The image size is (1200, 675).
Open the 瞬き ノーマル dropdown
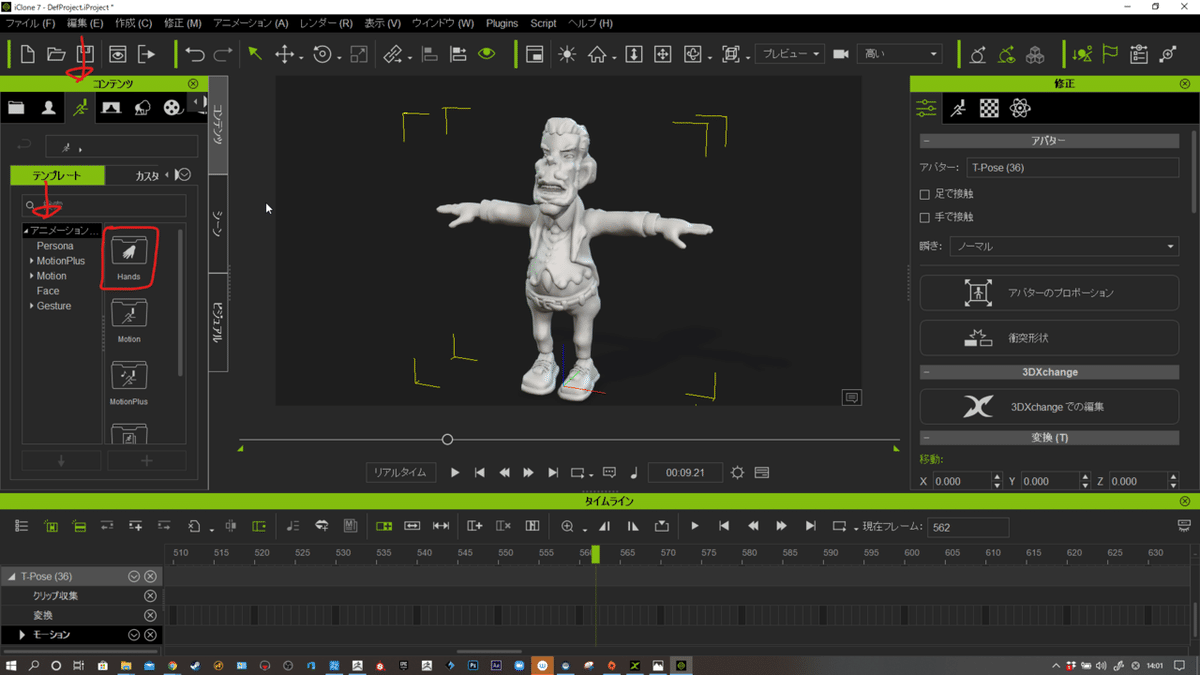click(x=1065, y=246)
